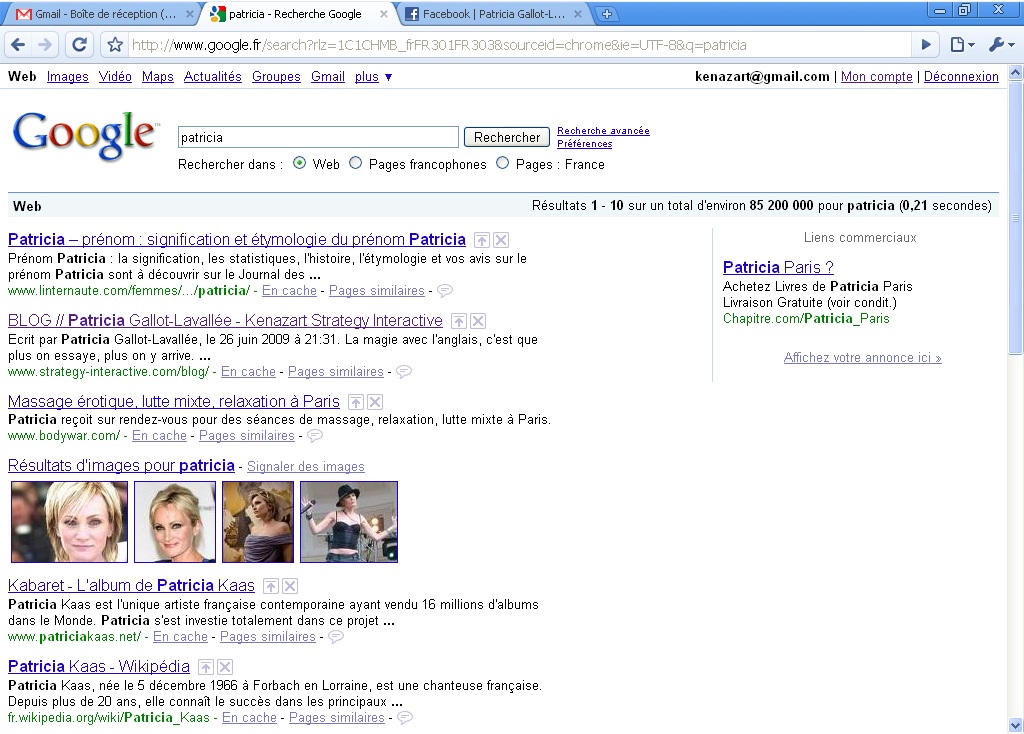The height and width of the screenshot is (734, 1024).
Task: Select the Web search scope radio button
Action: click(x=299, y=163)
